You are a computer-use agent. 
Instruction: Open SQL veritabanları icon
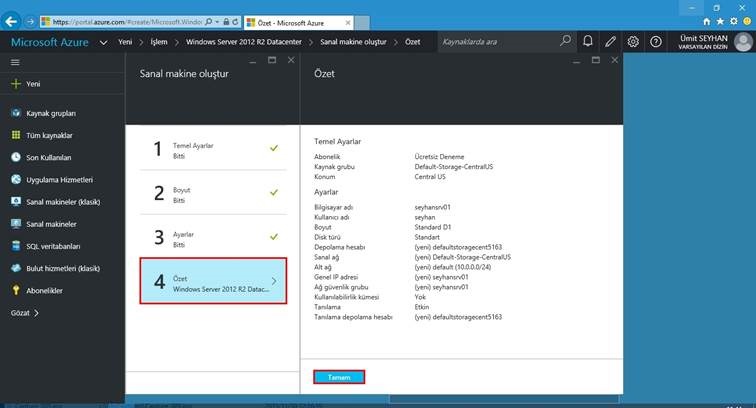tap(16, 246)
